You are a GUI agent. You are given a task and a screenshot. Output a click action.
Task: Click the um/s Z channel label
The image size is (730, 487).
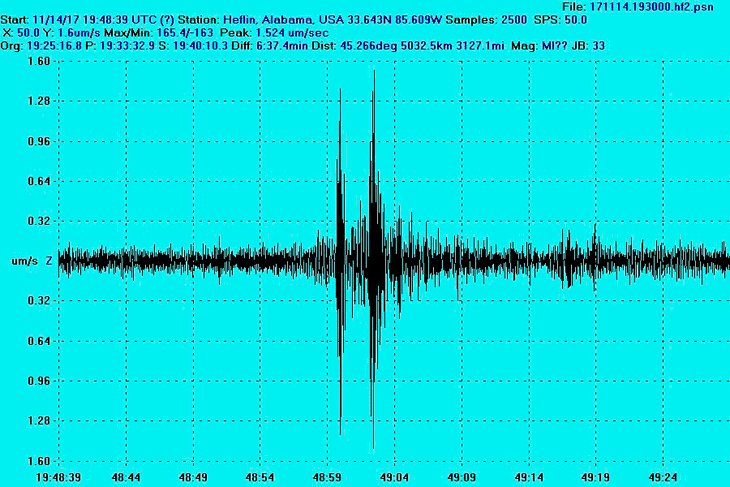[x=32, y=261]
